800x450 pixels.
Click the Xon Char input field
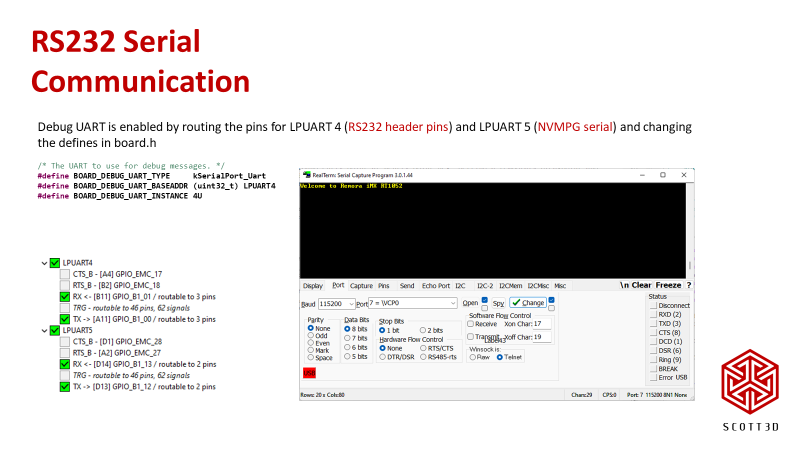pyautogui.click(x=542, y=324)
